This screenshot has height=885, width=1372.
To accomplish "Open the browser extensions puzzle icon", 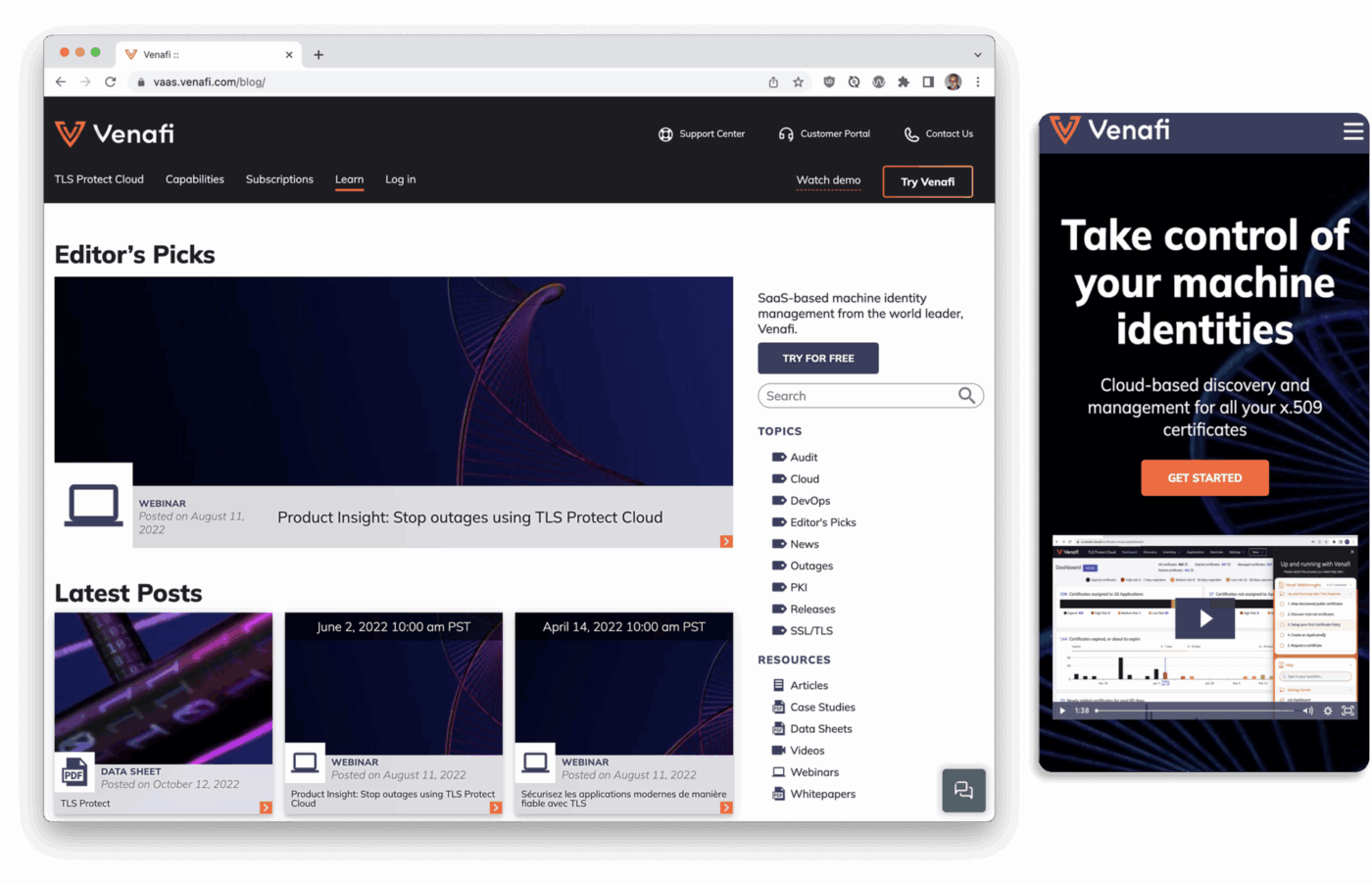I will pyautogui.click(x=903, y=82).
